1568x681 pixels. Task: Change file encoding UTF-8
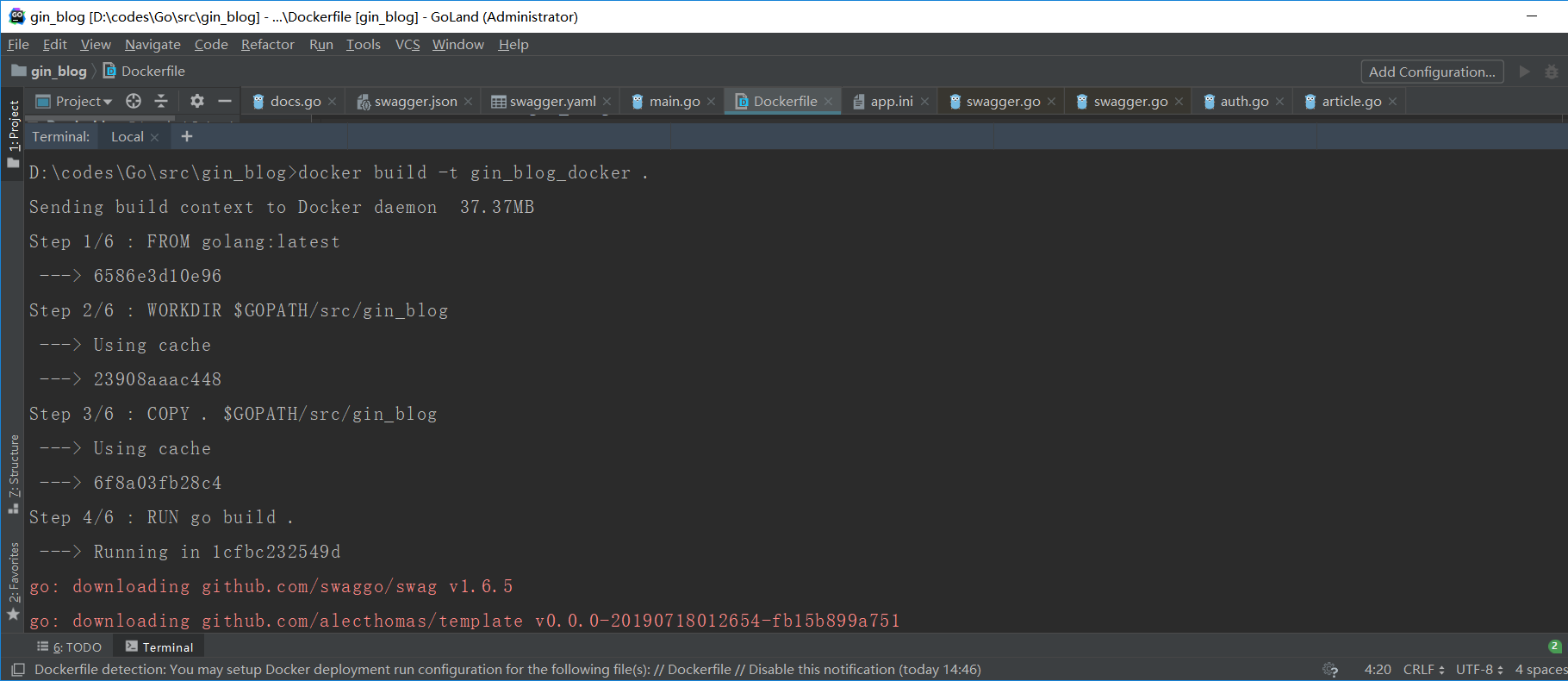pyautogui.click(x=1479, y=670)
